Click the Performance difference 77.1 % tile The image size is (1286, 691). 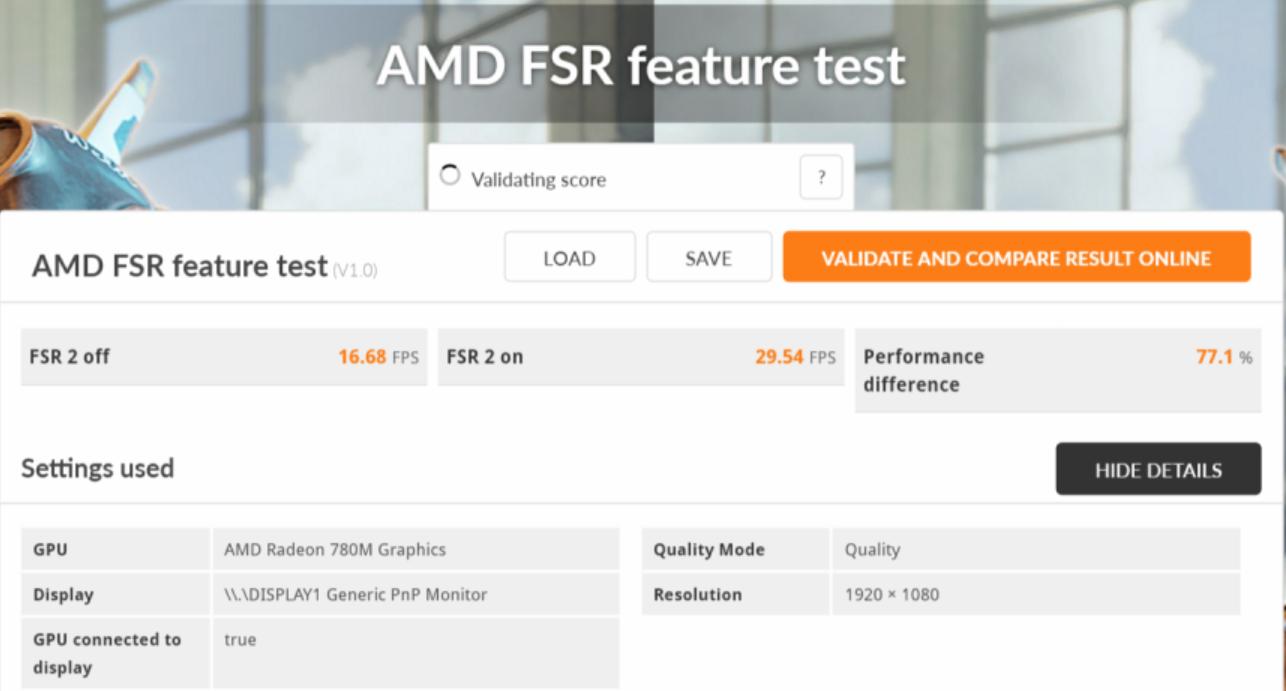click(x=1057, y=371)
